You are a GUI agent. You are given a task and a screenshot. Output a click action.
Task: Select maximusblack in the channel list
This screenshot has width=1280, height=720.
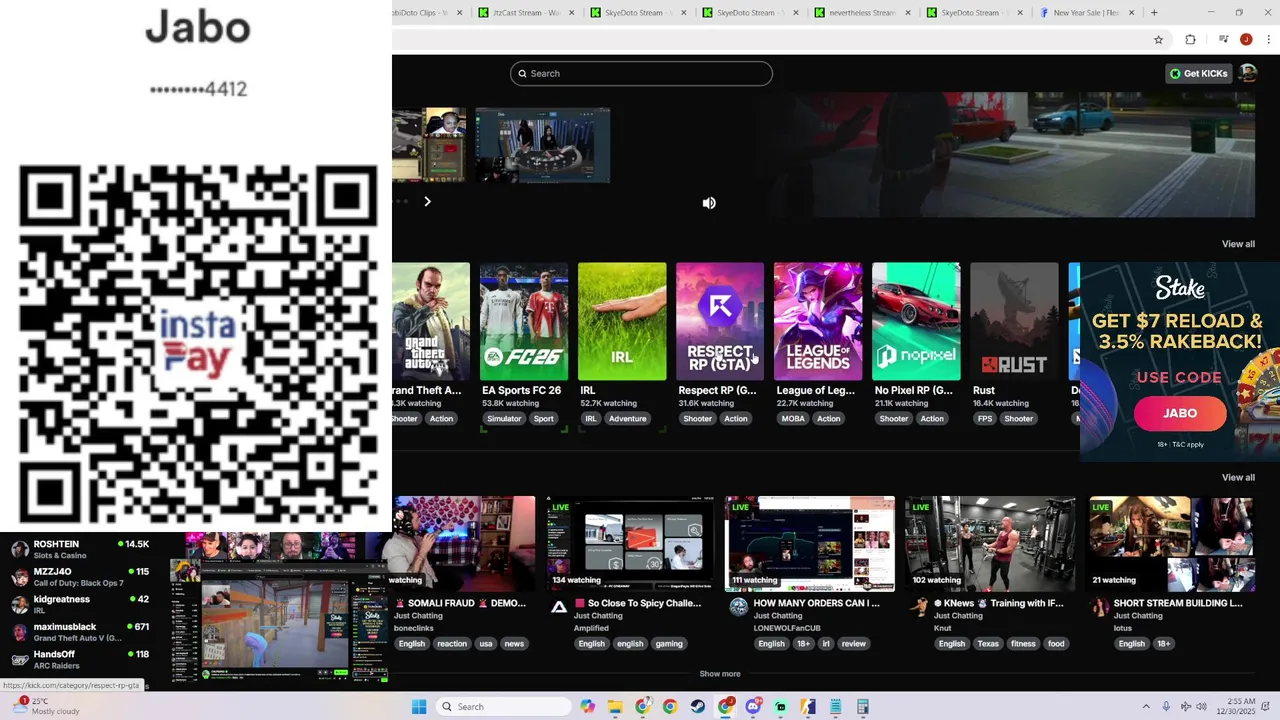click(80, 632)
